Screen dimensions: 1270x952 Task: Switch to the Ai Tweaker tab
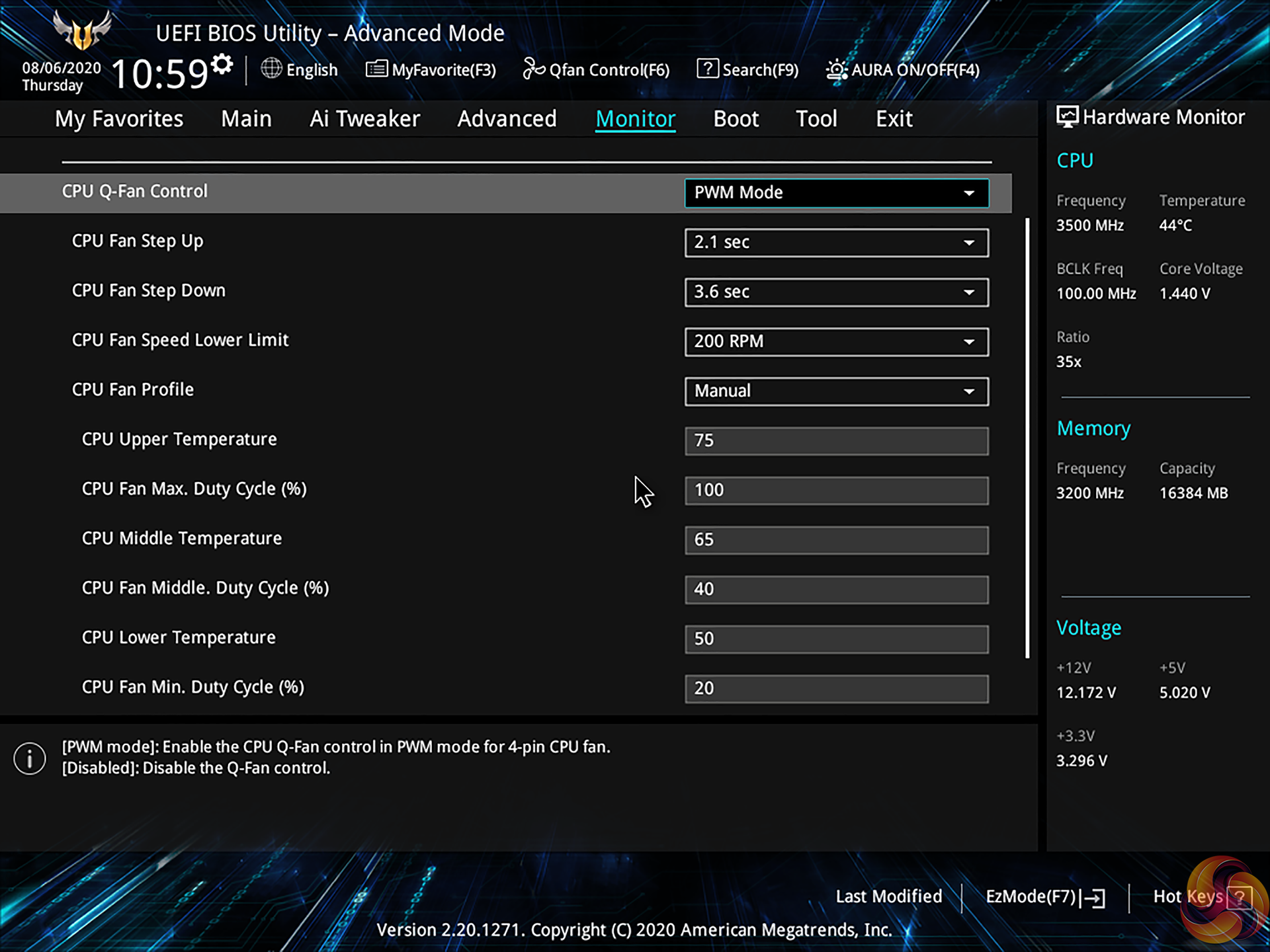364,119
